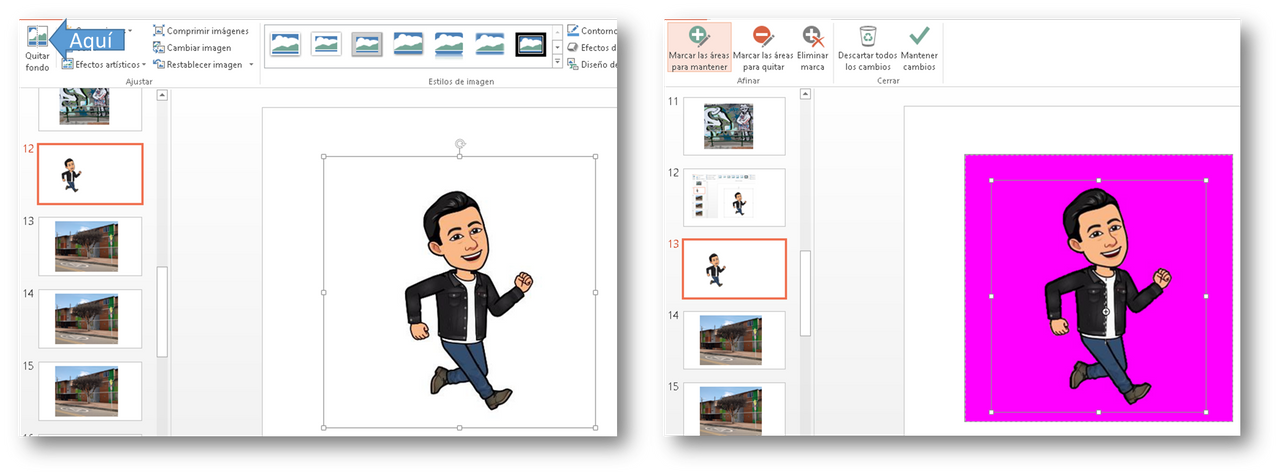Apply the fifth style in Estilos de imagen
This screenshot has width=1280, height=476.
click(449, 43)
